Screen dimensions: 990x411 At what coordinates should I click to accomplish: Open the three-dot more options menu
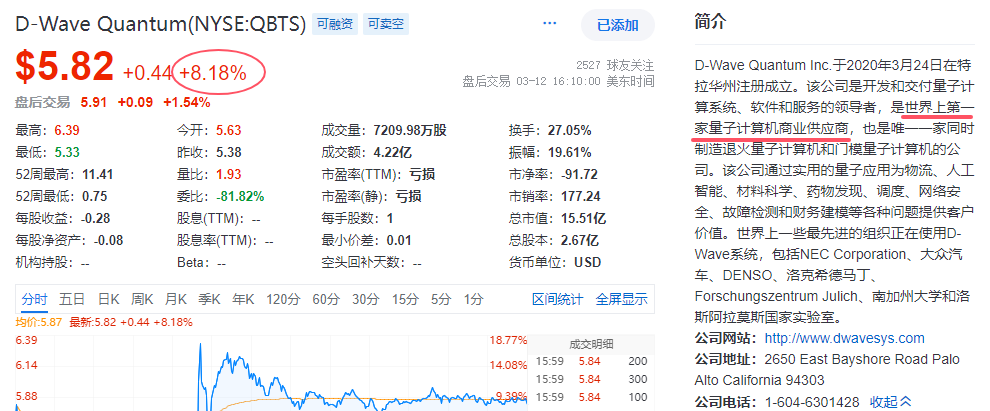click(x=550, y=24)
